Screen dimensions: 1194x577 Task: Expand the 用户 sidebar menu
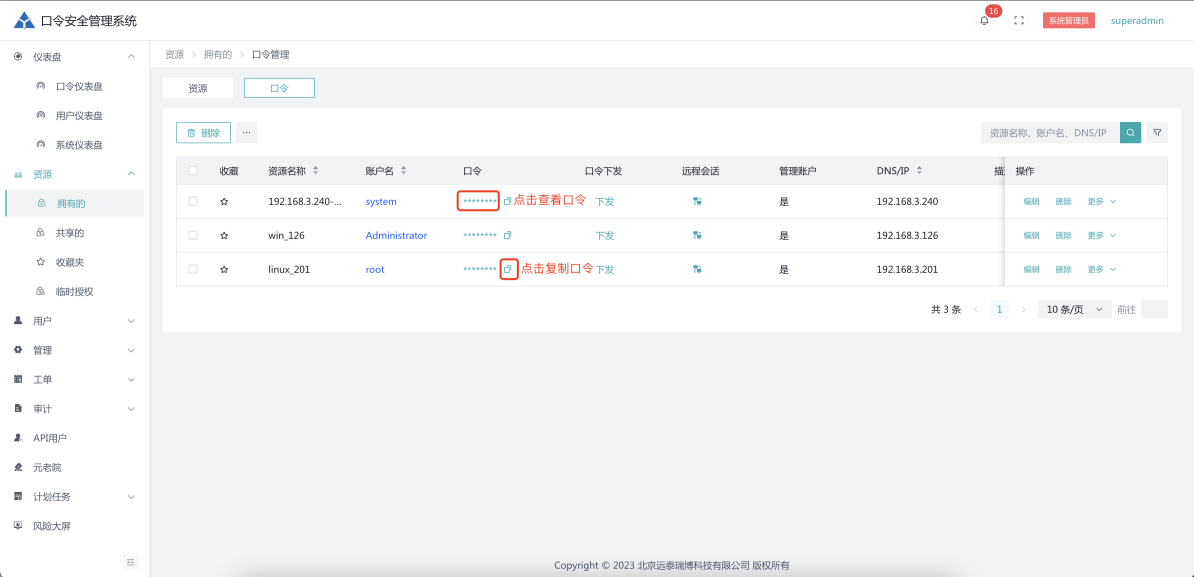[75, 321]
